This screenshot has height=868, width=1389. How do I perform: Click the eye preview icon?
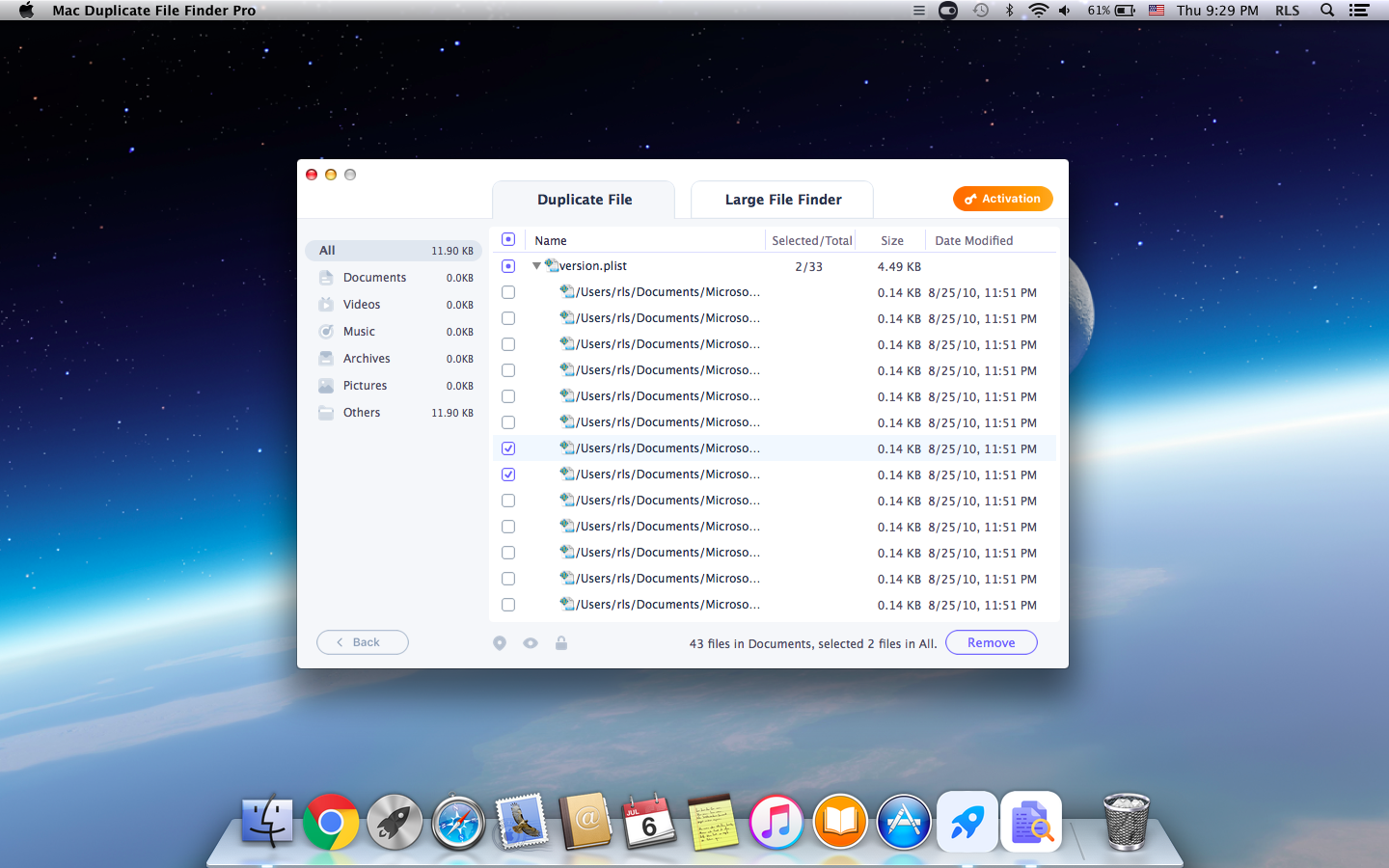[x=531, y=643]
